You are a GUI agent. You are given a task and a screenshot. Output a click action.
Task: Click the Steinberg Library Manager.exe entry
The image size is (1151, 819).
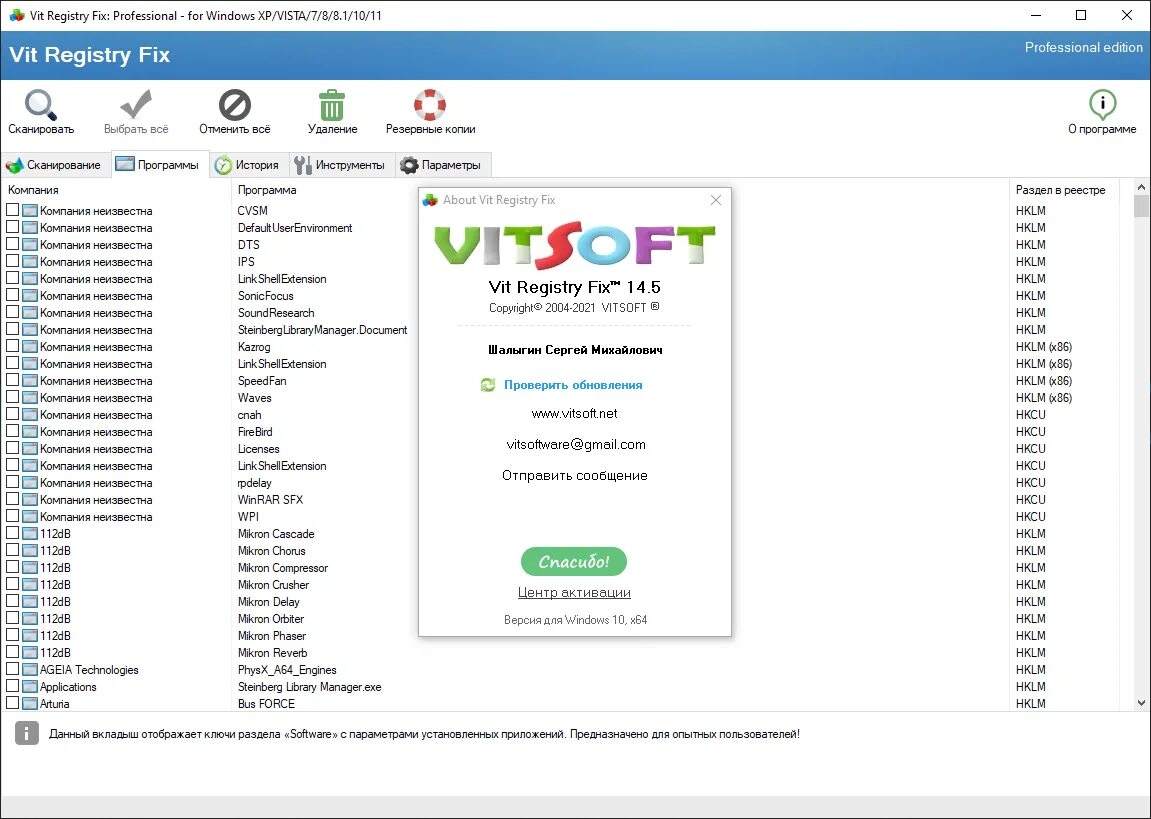[309, 687]
